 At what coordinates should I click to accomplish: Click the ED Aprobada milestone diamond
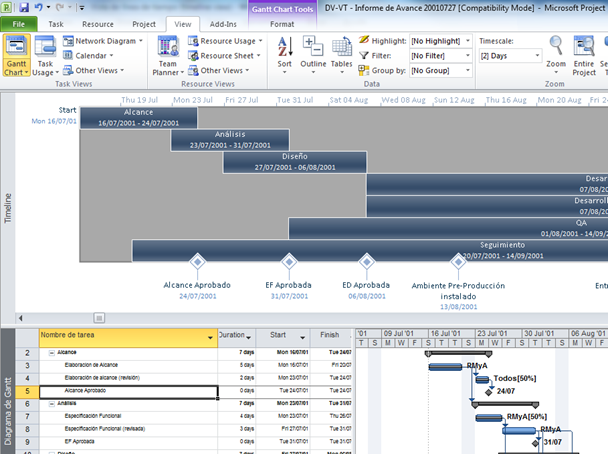tap(366, 262)
